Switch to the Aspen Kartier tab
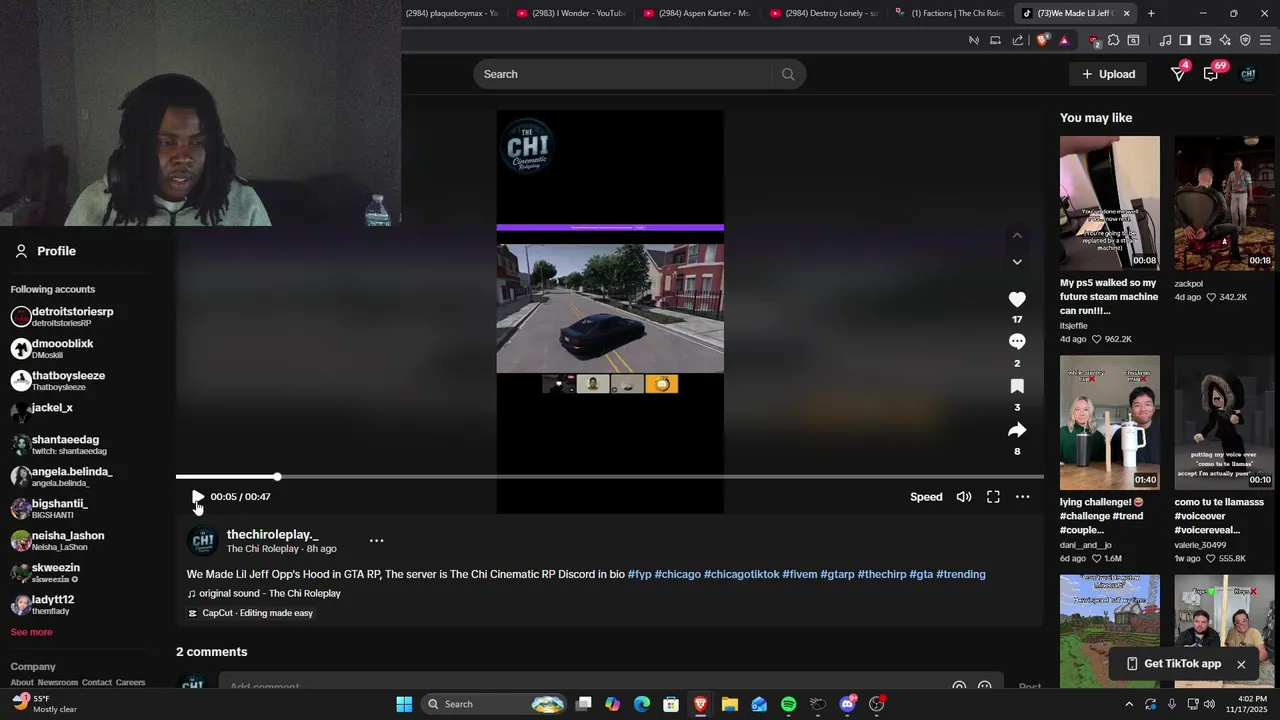The width and height of the screenshot is (1280, 720). click(x=697, y=13)
